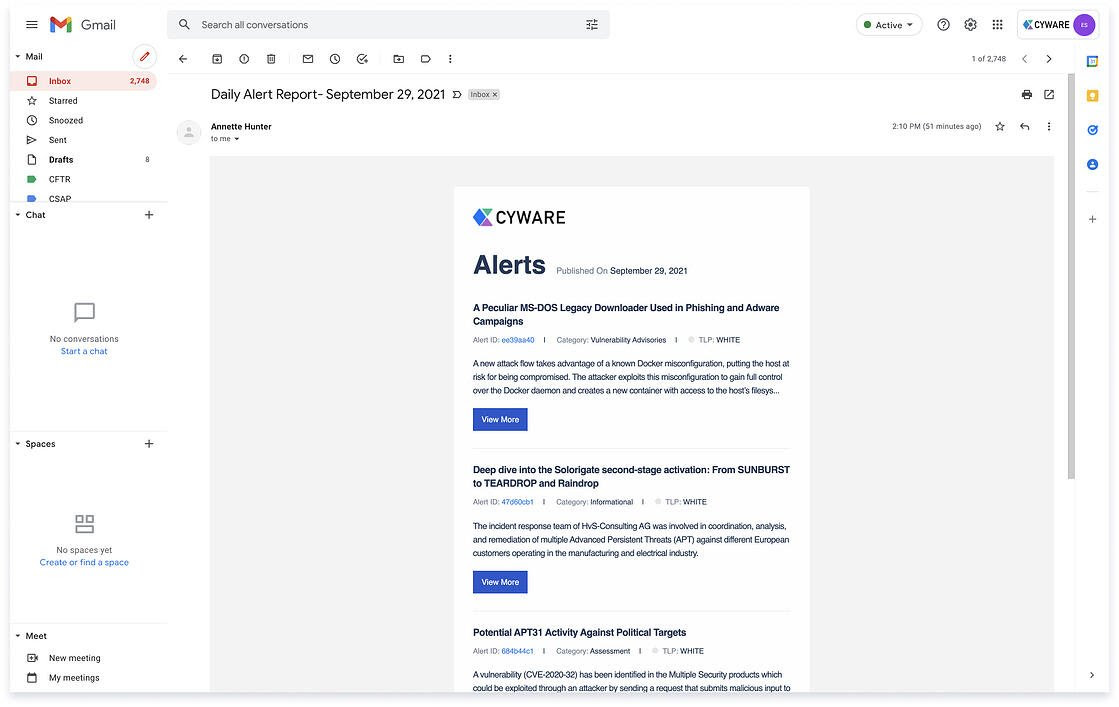This screenshot has width=1119, height=707.
Task: Open the Active status dropdown
Action: (888, 25)
